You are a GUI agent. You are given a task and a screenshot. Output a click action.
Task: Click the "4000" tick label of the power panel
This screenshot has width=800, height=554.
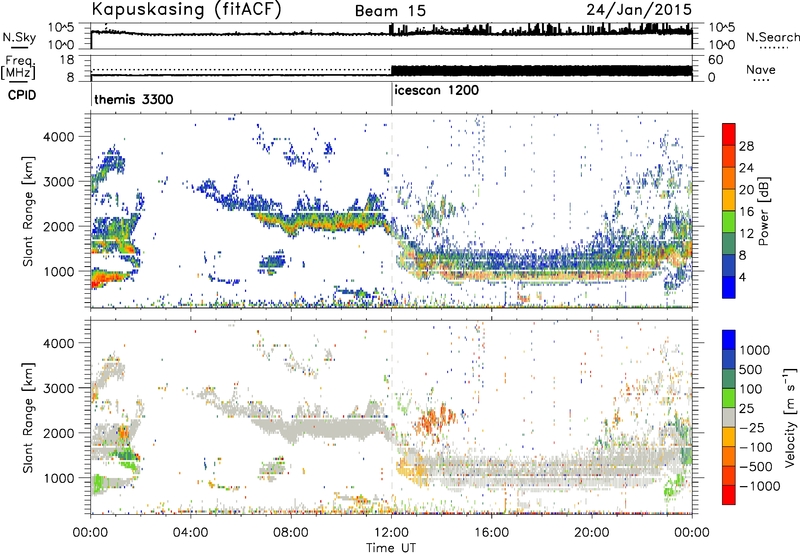[x=59, y=137]
